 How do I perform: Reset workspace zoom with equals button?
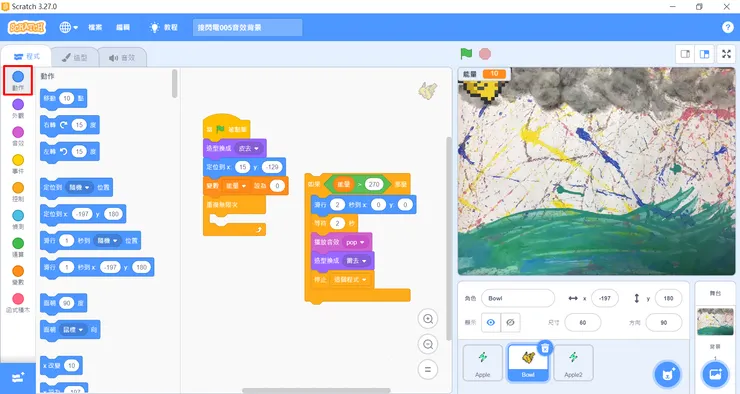(x=428, y=370)
